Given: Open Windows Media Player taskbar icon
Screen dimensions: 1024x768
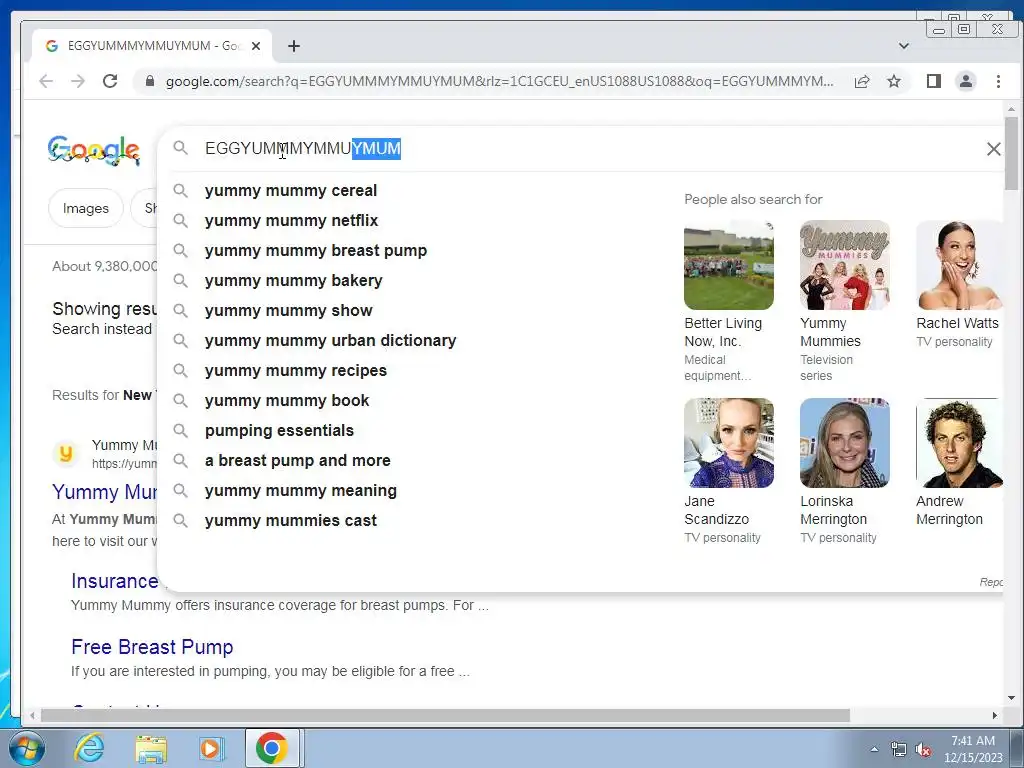Looking at the screenshot, I should (x=210, y=748).
